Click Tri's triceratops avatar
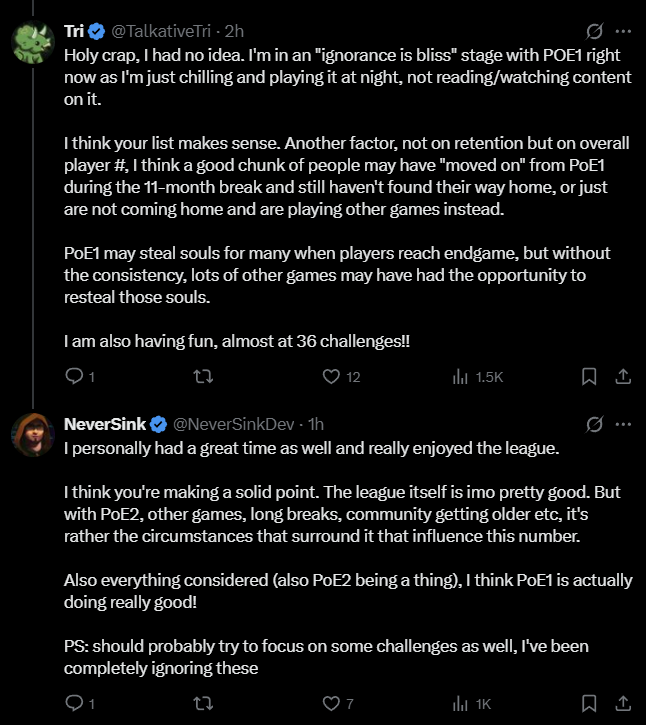Viewport: 646px width, 725px height. pos(31,41)
